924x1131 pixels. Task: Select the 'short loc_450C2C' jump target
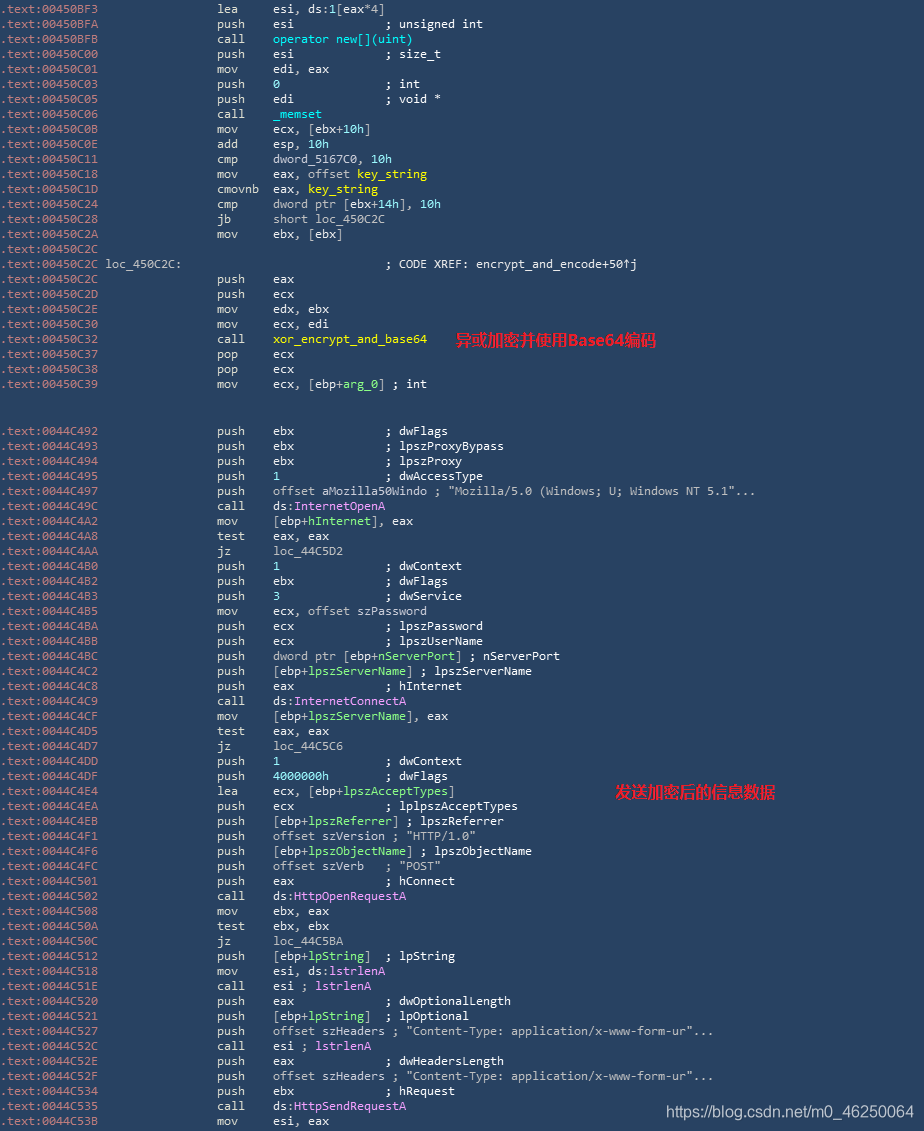click(x=329, y=219)
